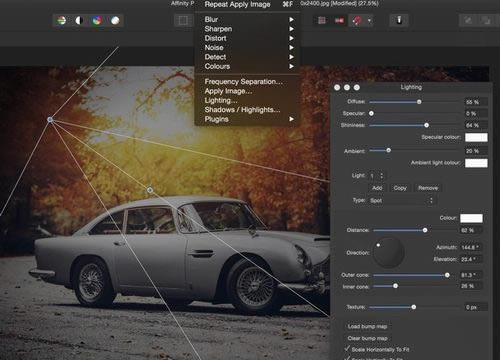The image size is (500, 360).
Task: Open the Detect submenu
Action: (247, 57)
